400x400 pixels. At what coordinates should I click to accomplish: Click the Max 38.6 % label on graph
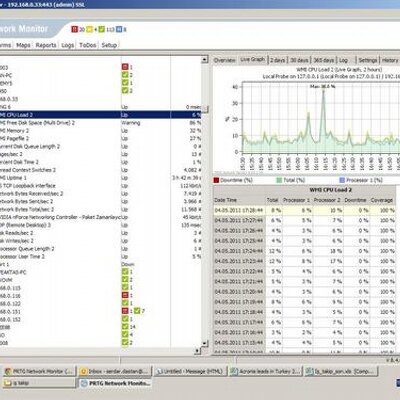(322, 86)
